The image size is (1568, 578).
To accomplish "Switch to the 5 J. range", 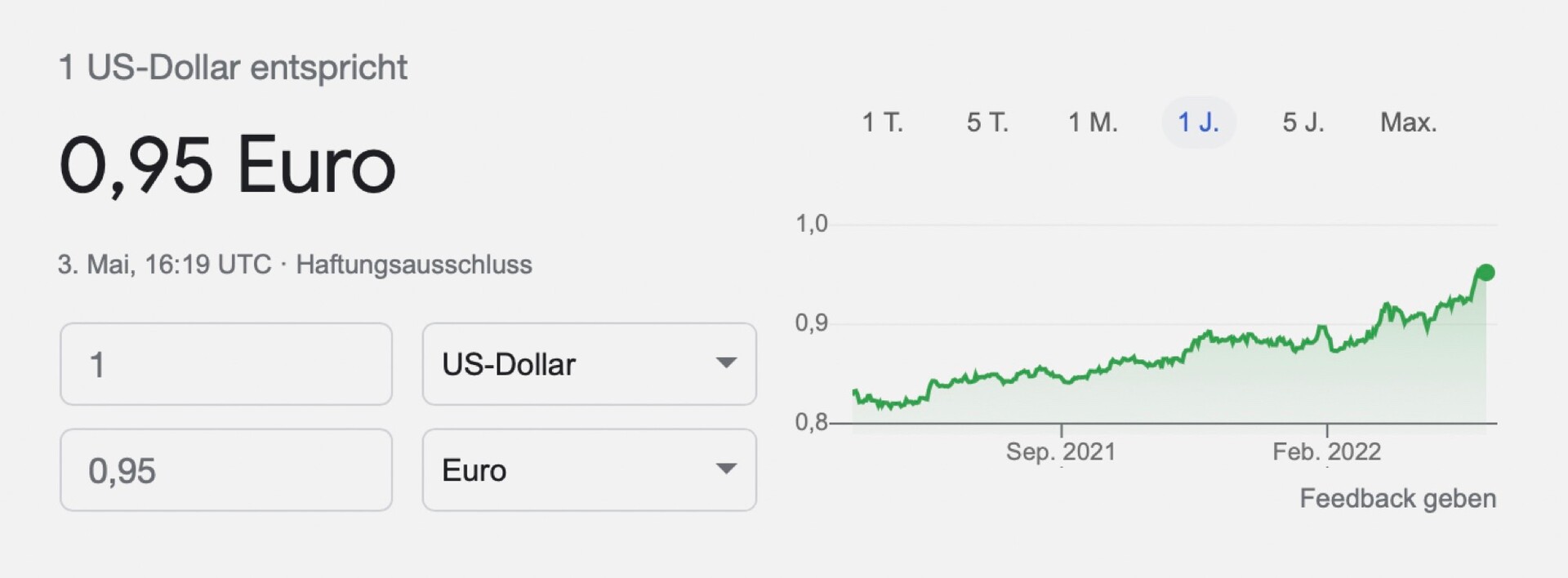I will pyautogui.click(x=1303, y=122).
